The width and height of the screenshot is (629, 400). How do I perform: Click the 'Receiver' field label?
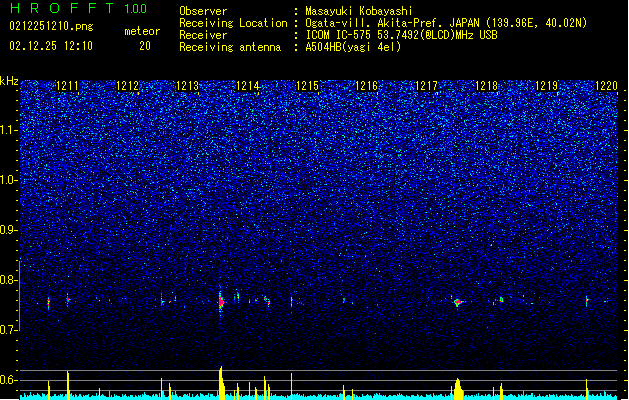(x=203, y=35)
